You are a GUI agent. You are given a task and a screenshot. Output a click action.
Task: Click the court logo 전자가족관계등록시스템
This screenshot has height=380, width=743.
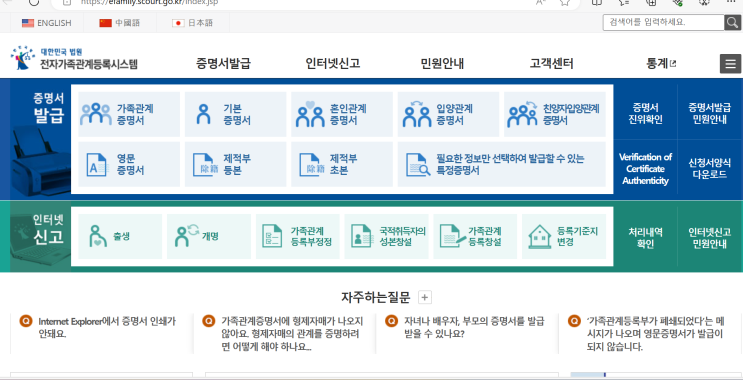[x=74, y=58]
